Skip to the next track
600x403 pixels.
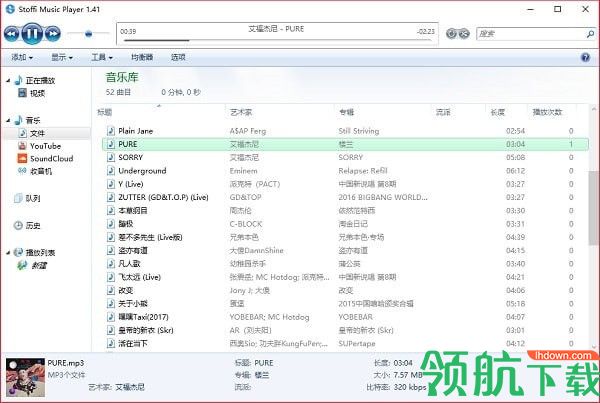(x=53, y=34)
